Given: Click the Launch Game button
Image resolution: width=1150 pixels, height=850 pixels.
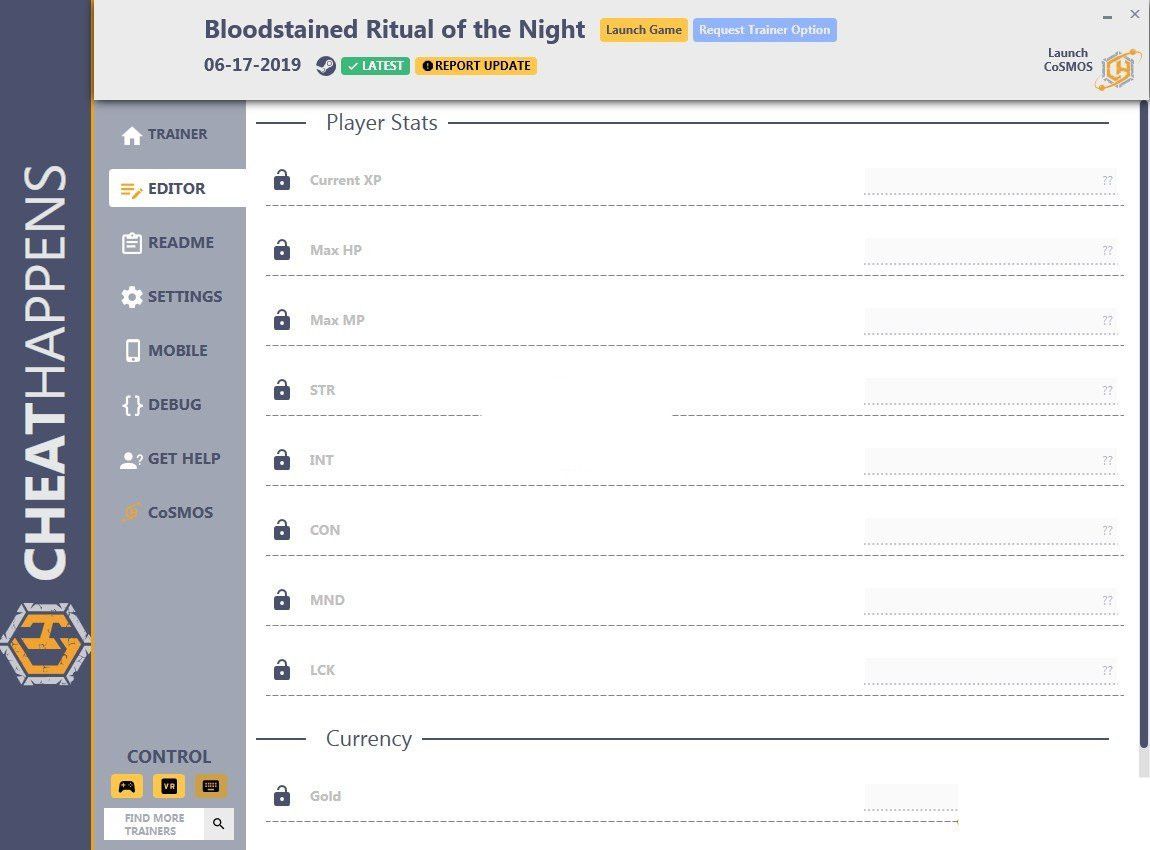Looking at the screenshot, I should pyautogui.click(x=644, y=30).
